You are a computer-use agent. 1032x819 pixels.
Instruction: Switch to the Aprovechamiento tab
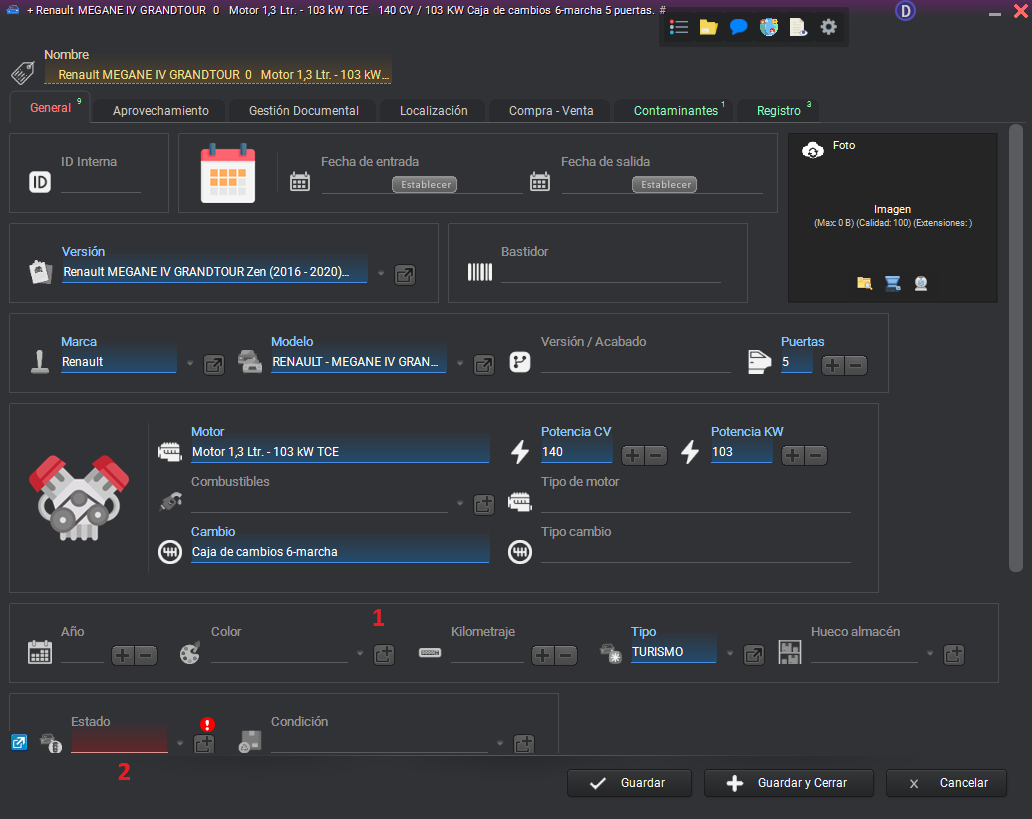coord(160,111)
